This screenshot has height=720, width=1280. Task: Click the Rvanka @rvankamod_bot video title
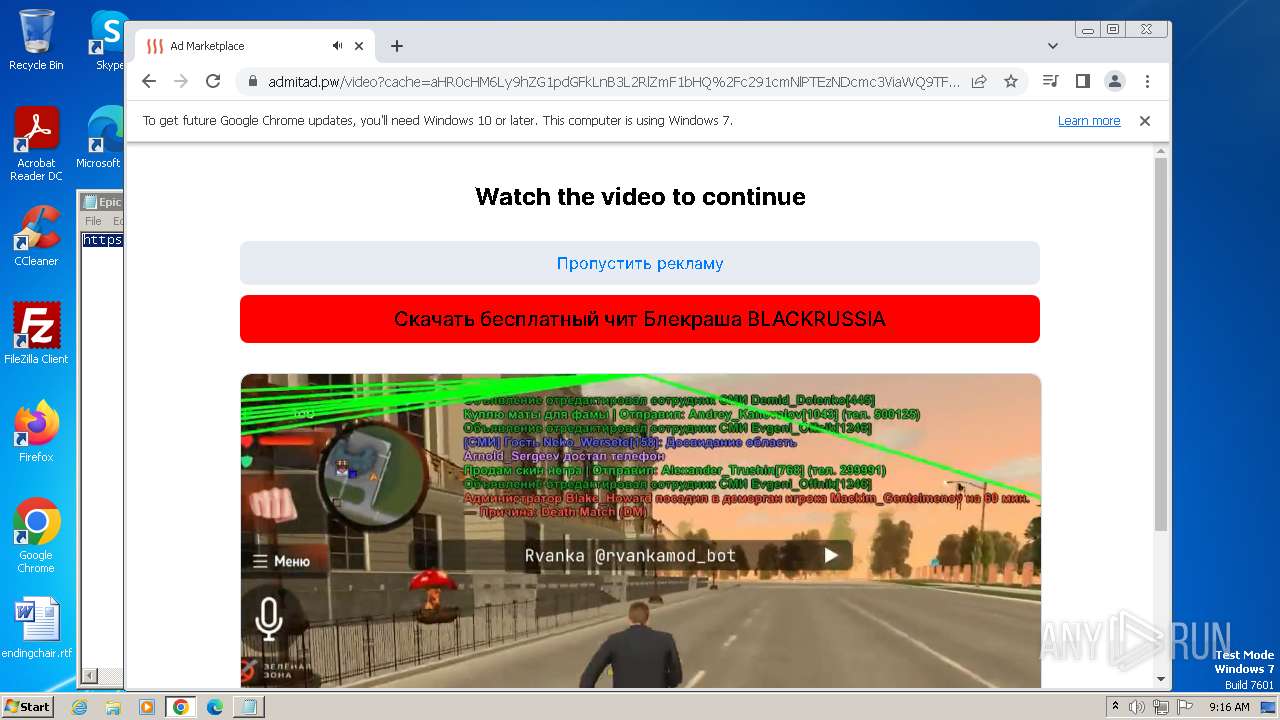click(630, 556)
